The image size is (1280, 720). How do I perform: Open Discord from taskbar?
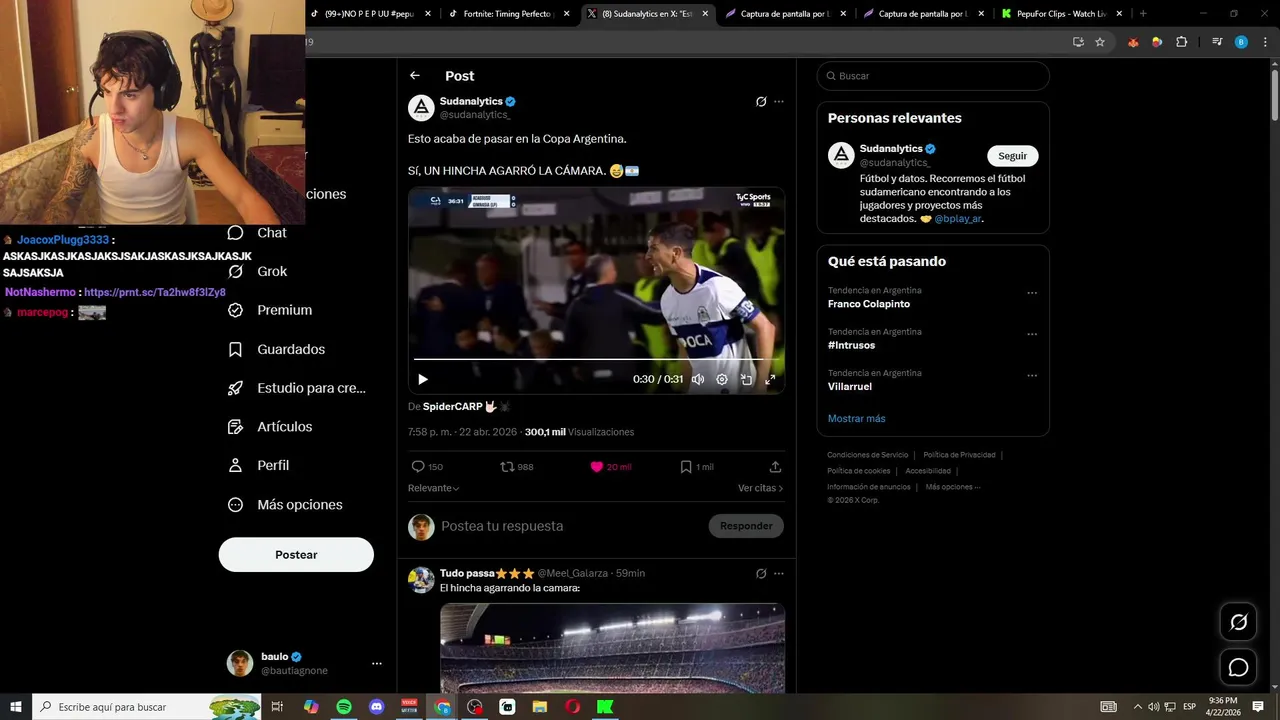pyautogui.click(x=377, y=707)
